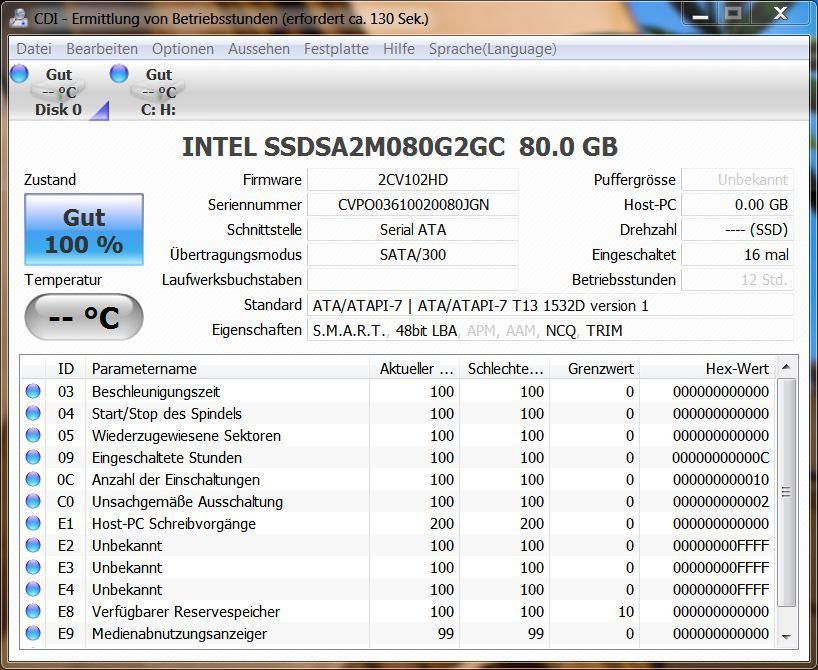Click the blue status orb of Disk 0
818x670 pixels.
click(19, 74)
